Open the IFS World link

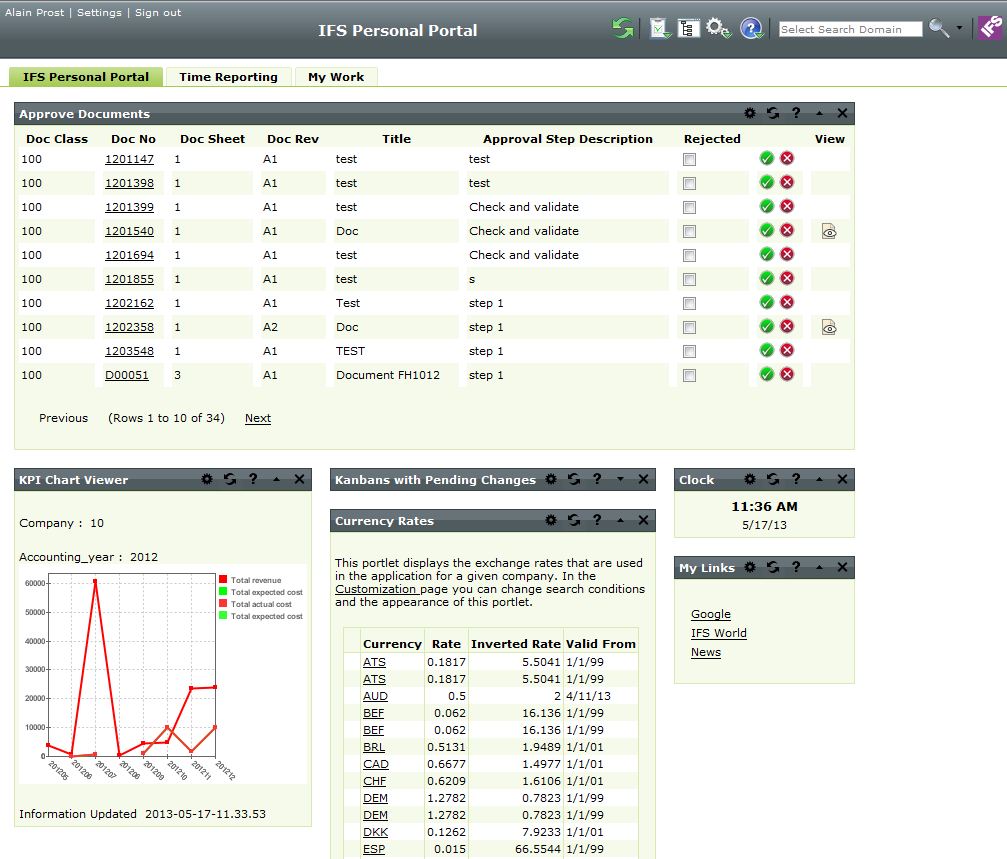tap(718, 633)
